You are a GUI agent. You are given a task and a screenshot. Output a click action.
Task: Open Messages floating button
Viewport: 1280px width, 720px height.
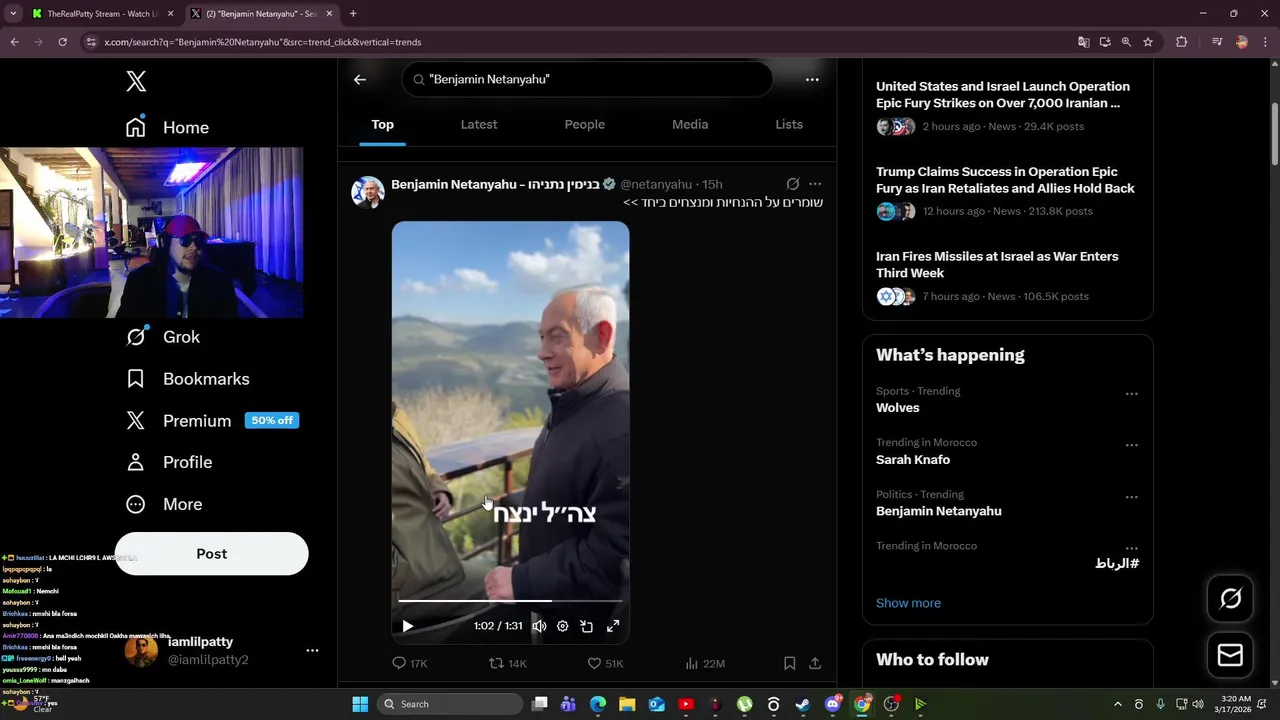pyautogui.click(x=1231, y=656)
